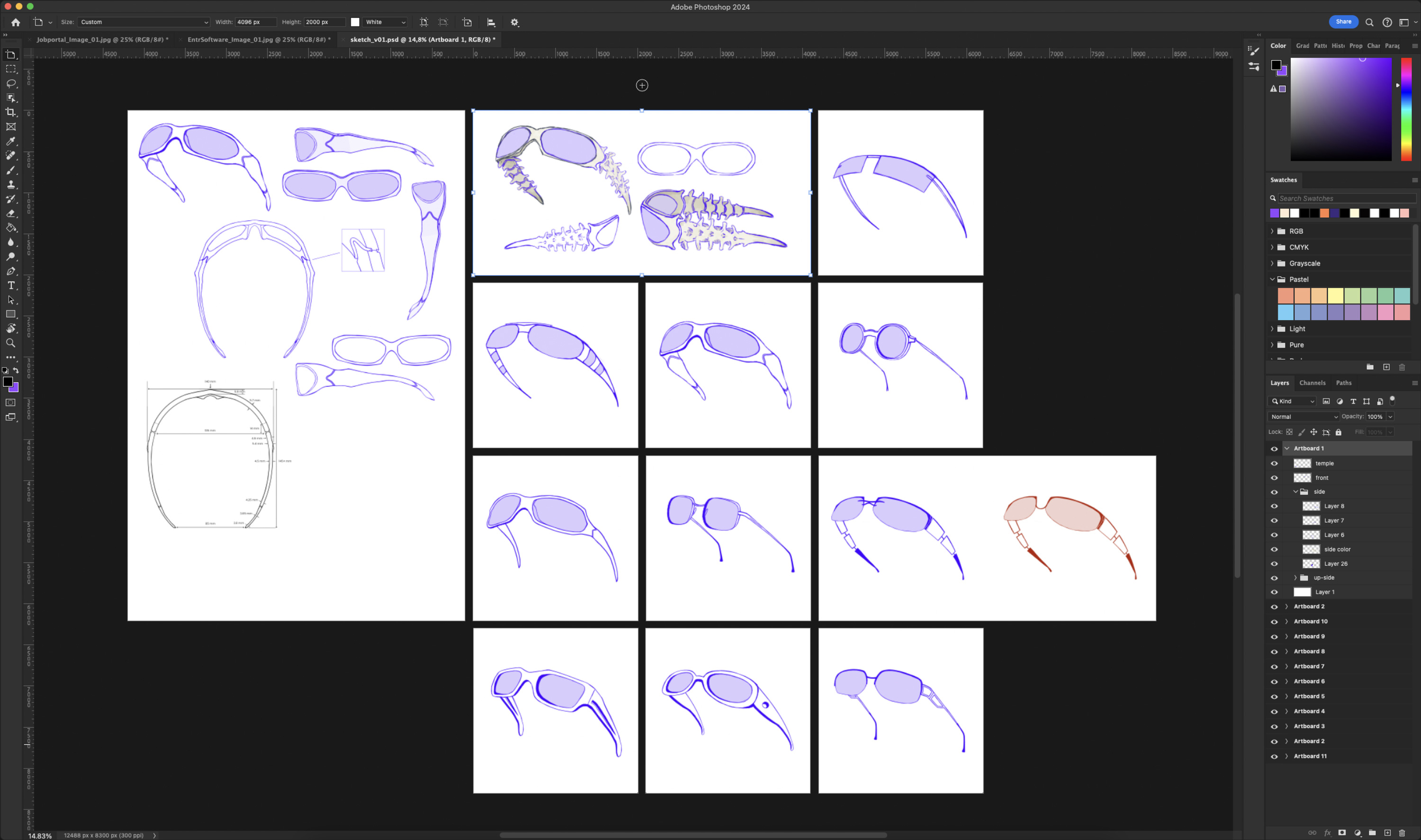This screenshot has height=840, width=1421.
Task: Select the Clone Stamp tool
Action: pos(11,185)
